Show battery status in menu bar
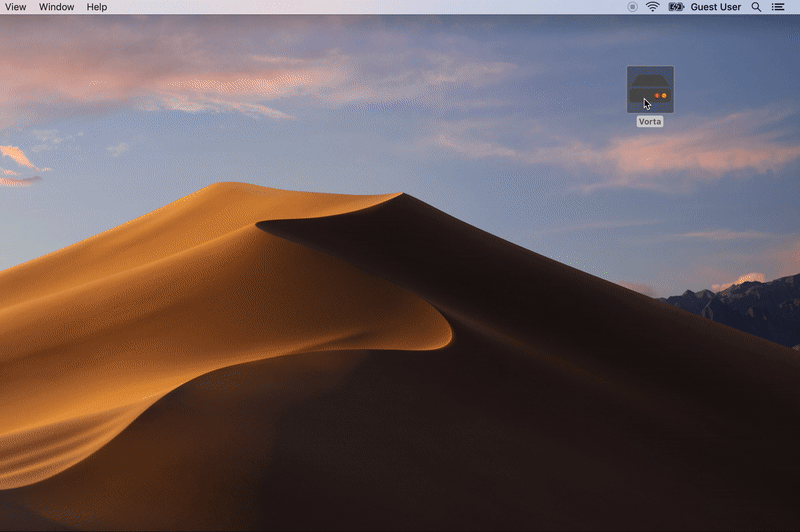Image resolution: width=800 pixels, height=532 pixels. pyautogui.click(x=676, y=7)
